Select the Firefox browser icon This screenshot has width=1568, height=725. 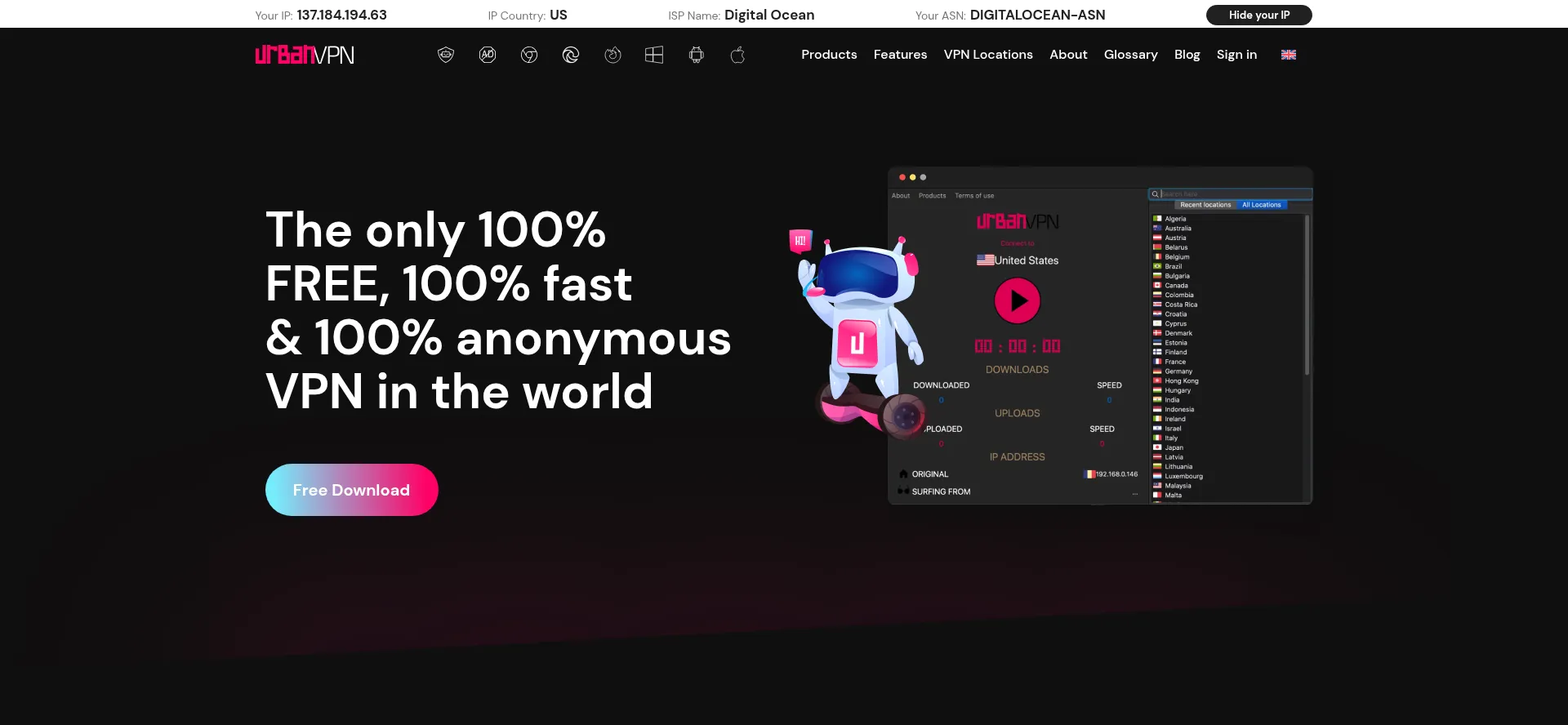612,55
